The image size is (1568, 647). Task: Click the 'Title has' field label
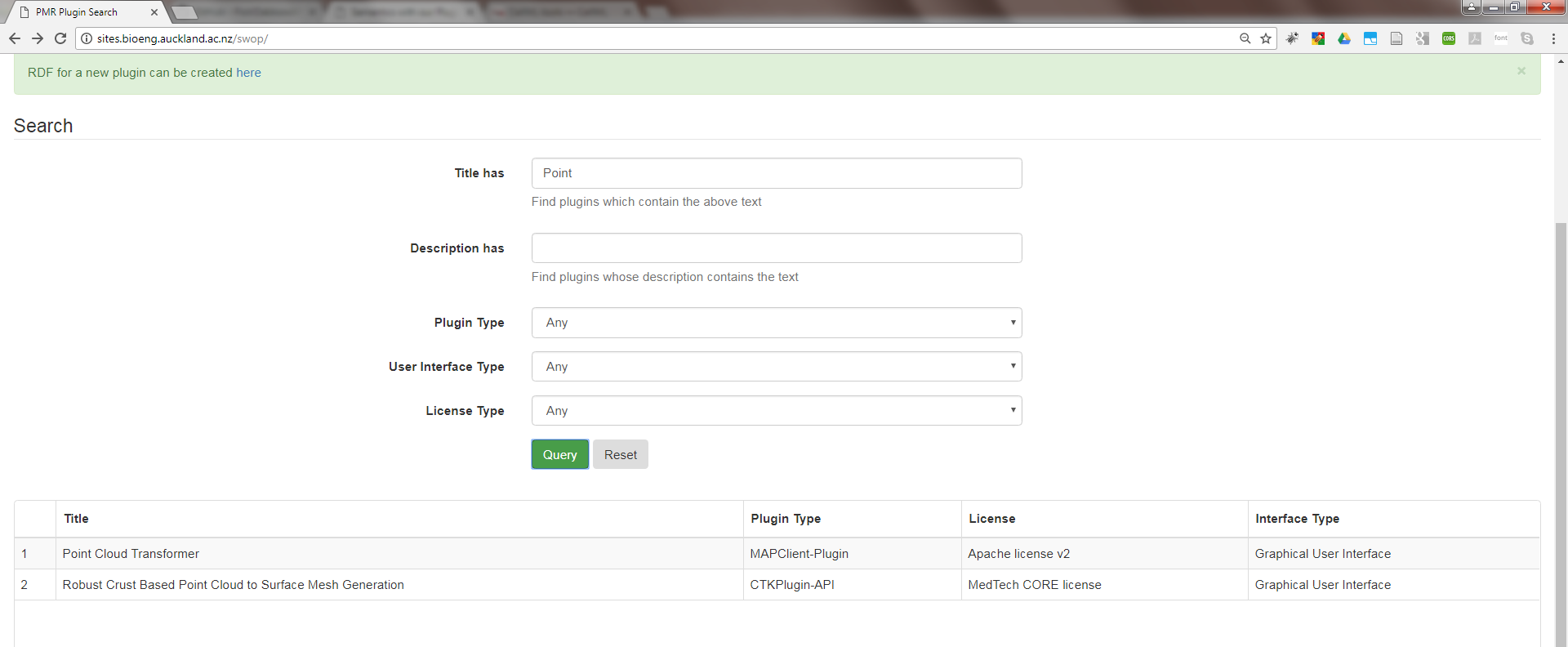[479, 173]
